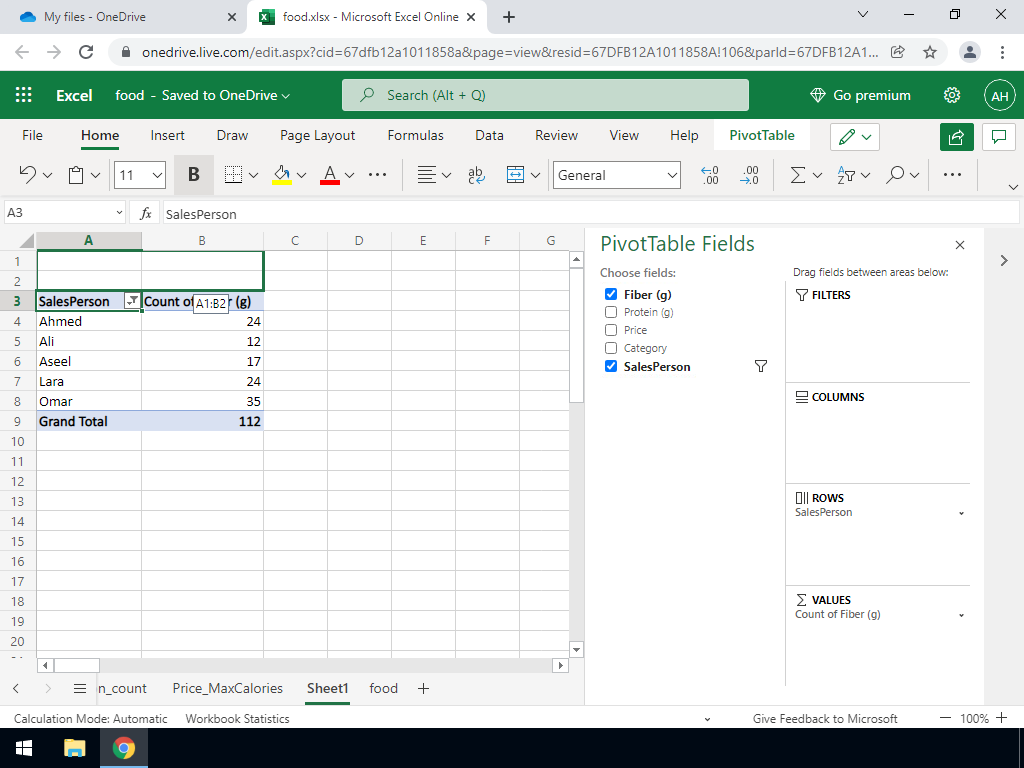Apply yellow fill color bucket icon
The image size is (1024, 768).
coord(282,175)
